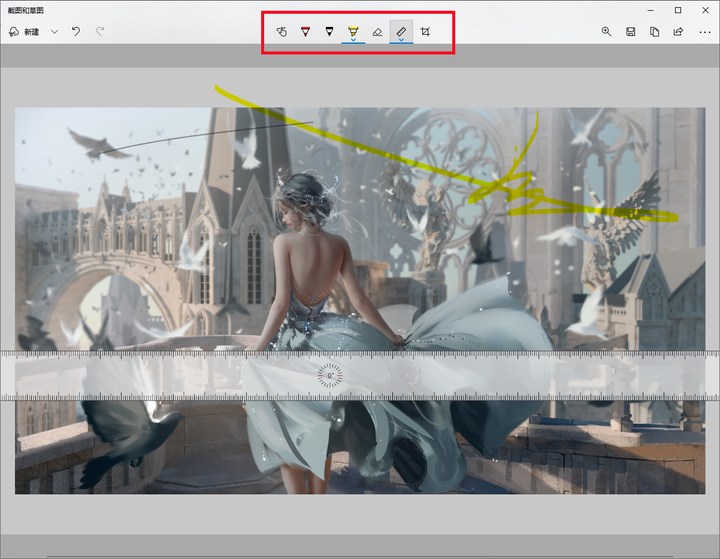
Task: Select the yellow Highlighter tool
Action: point(353,32)
